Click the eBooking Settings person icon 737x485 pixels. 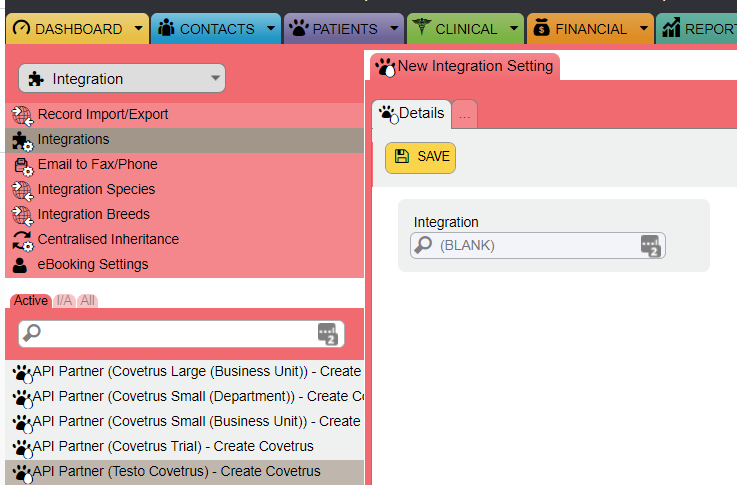tap(20, 265)
